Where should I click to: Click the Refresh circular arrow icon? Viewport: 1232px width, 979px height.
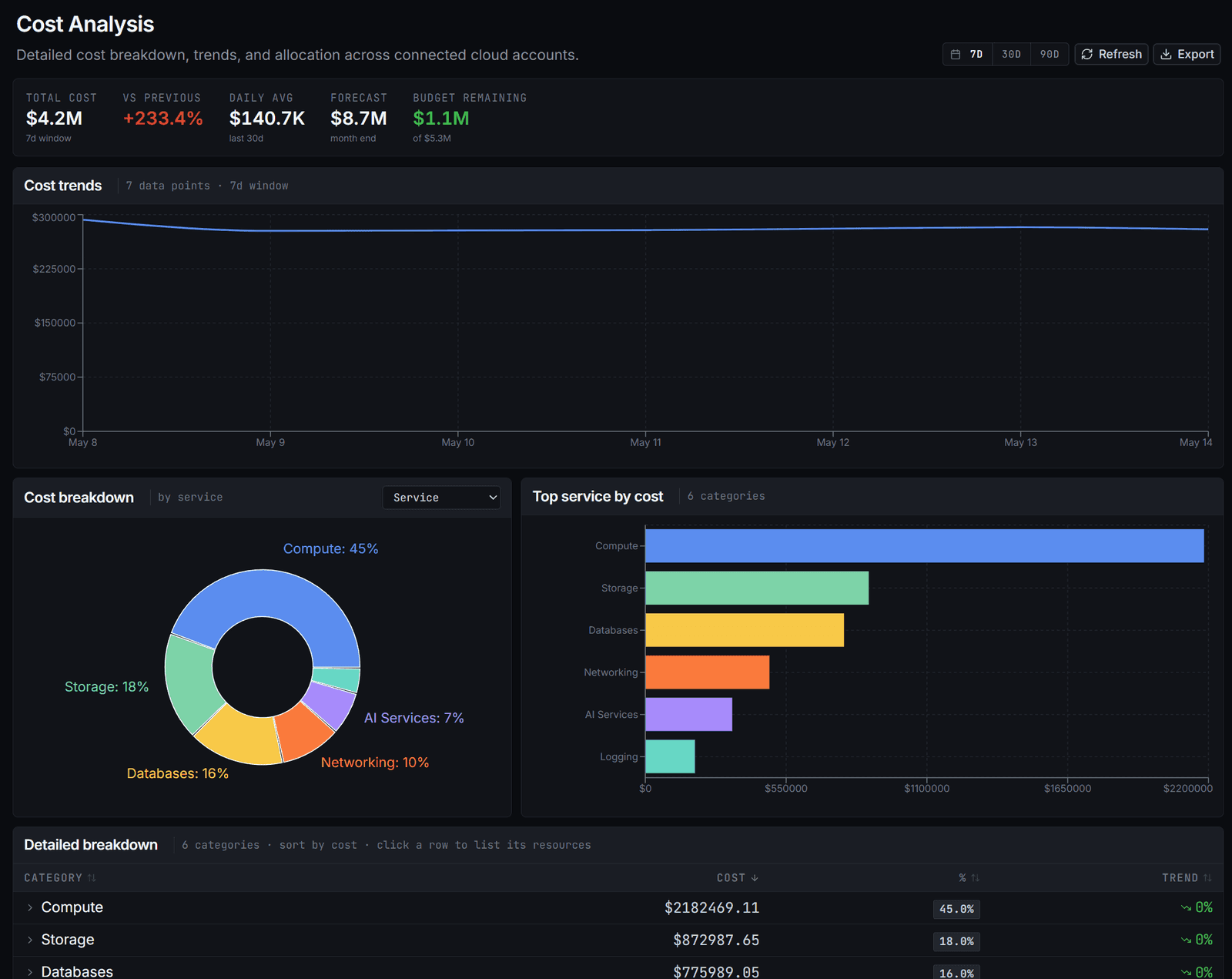point(1087,55)
